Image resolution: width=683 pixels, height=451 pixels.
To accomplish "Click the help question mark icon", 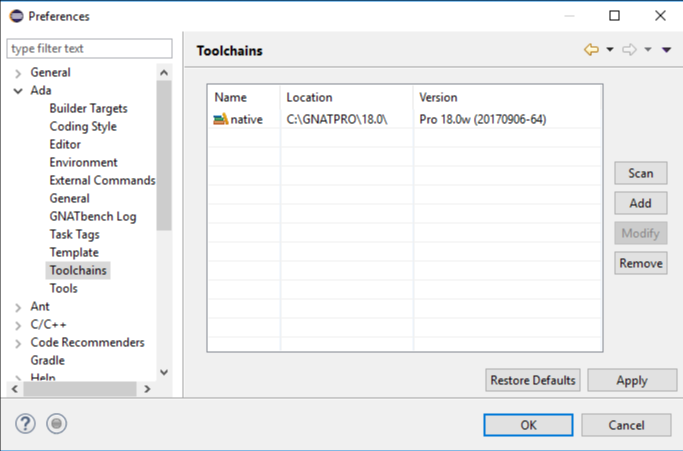I will pyautogui.click(x=25, y=424).
